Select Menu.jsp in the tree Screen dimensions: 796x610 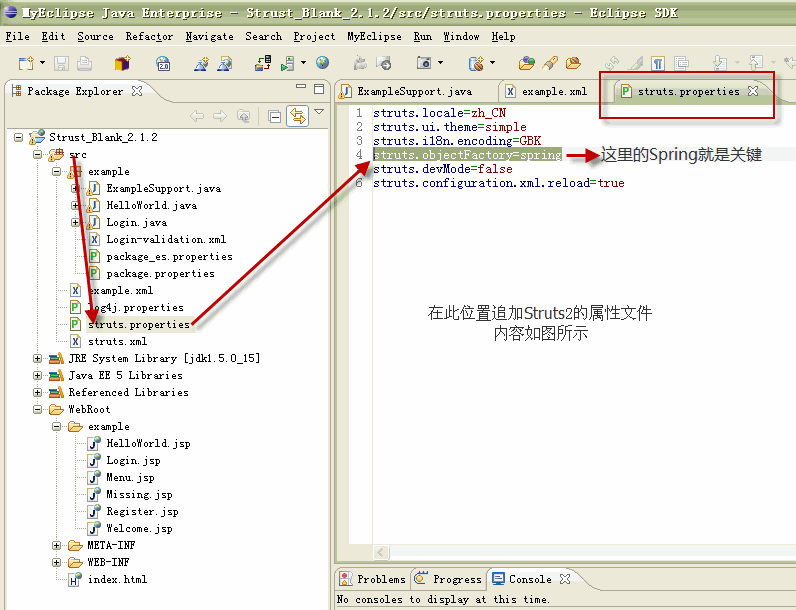click(x=130, y=478)
